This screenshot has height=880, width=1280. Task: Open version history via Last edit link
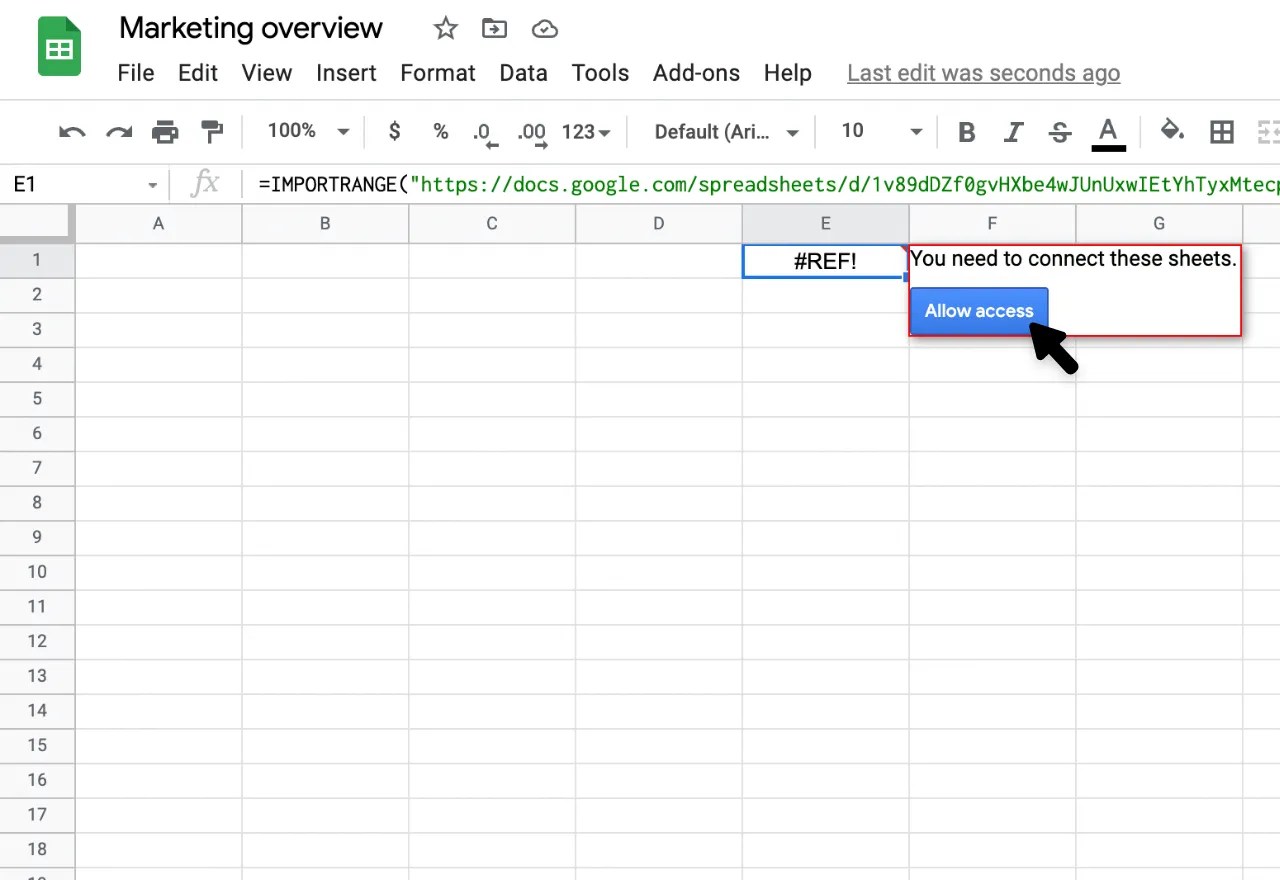pyautogui.click(x=982, y=72)
